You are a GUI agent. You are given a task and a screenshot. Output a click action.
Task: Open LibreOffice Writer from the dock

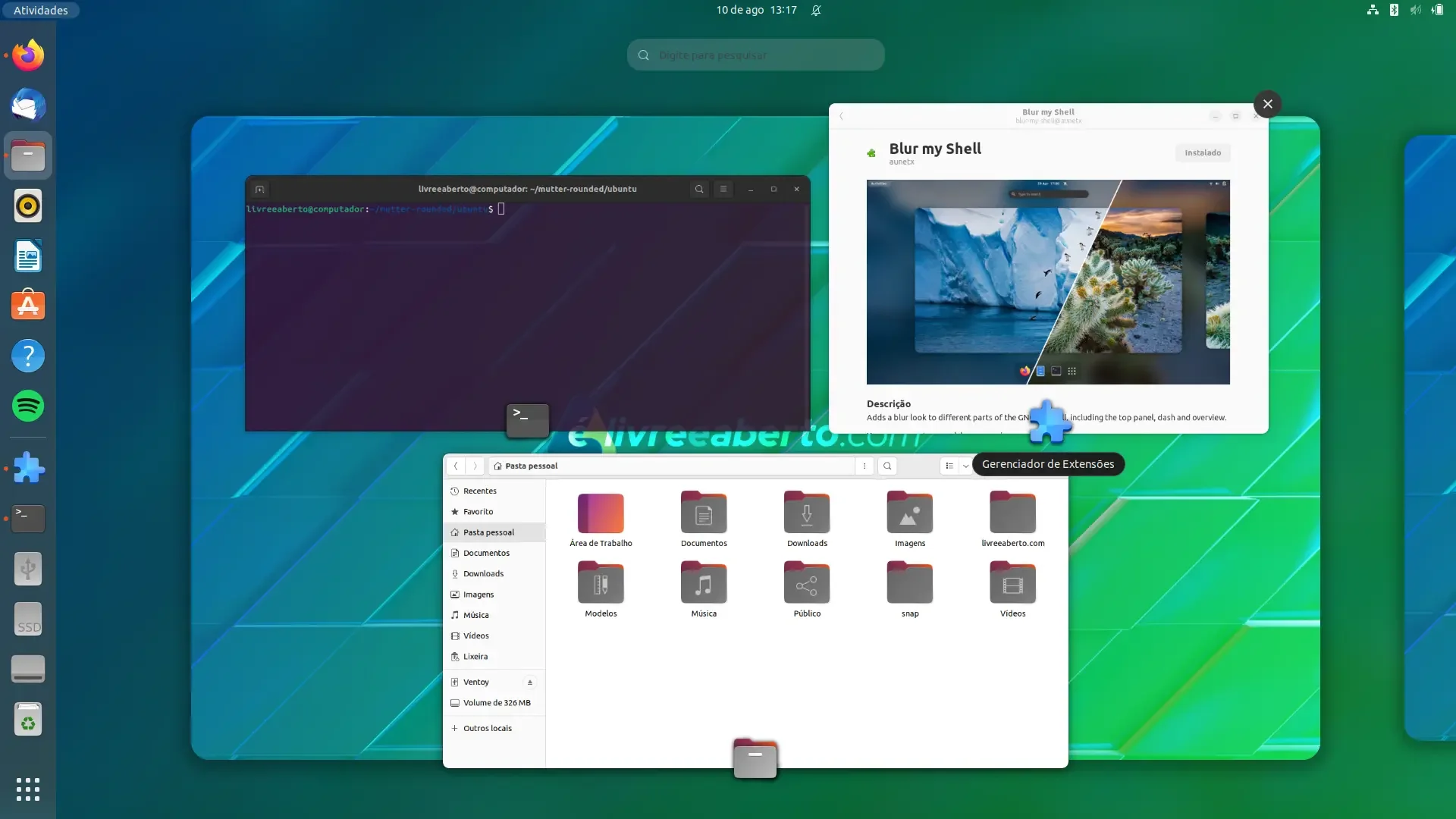(x=28, y=256)
